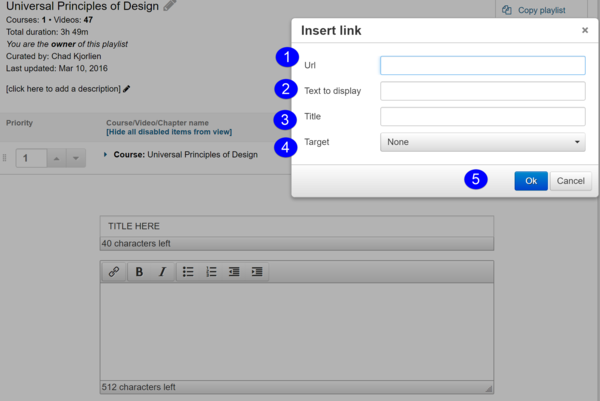Decrease indent in the editor
The width and height of the screenshot is (600, 401).
tap(234, 272)
